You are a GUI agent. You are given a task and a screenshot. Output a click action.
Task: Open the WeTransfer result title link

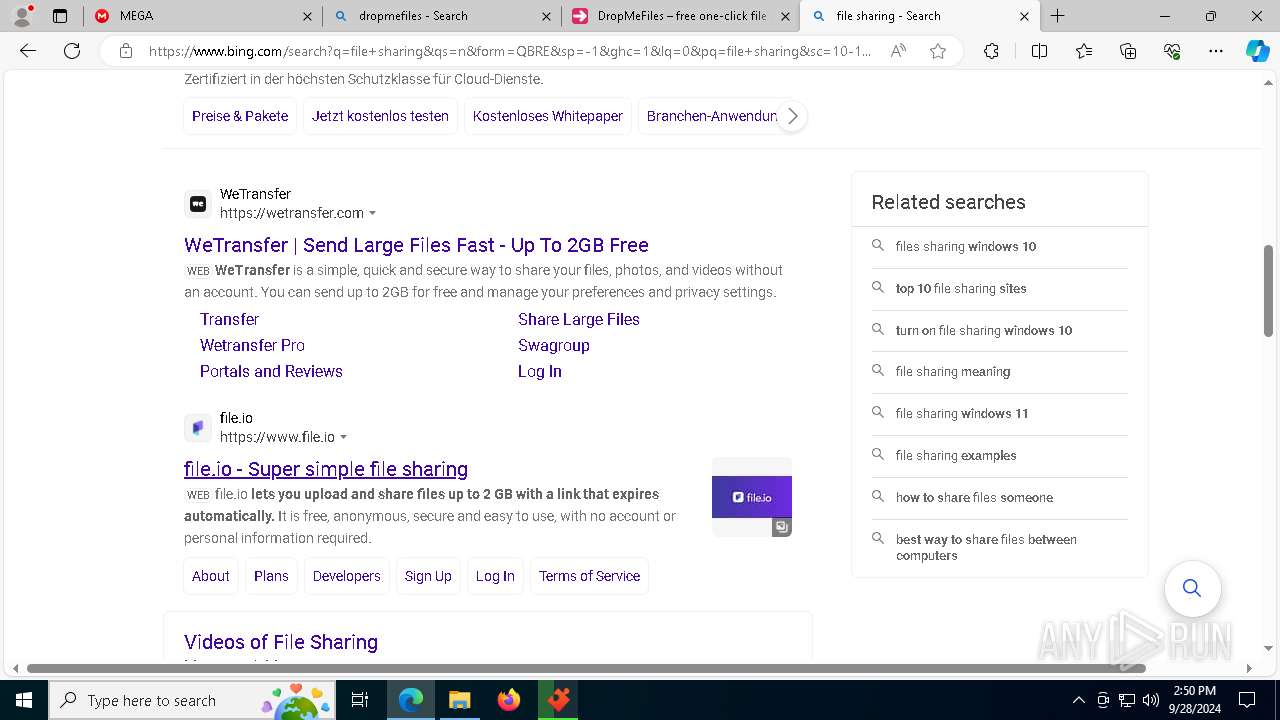(416, 245)
